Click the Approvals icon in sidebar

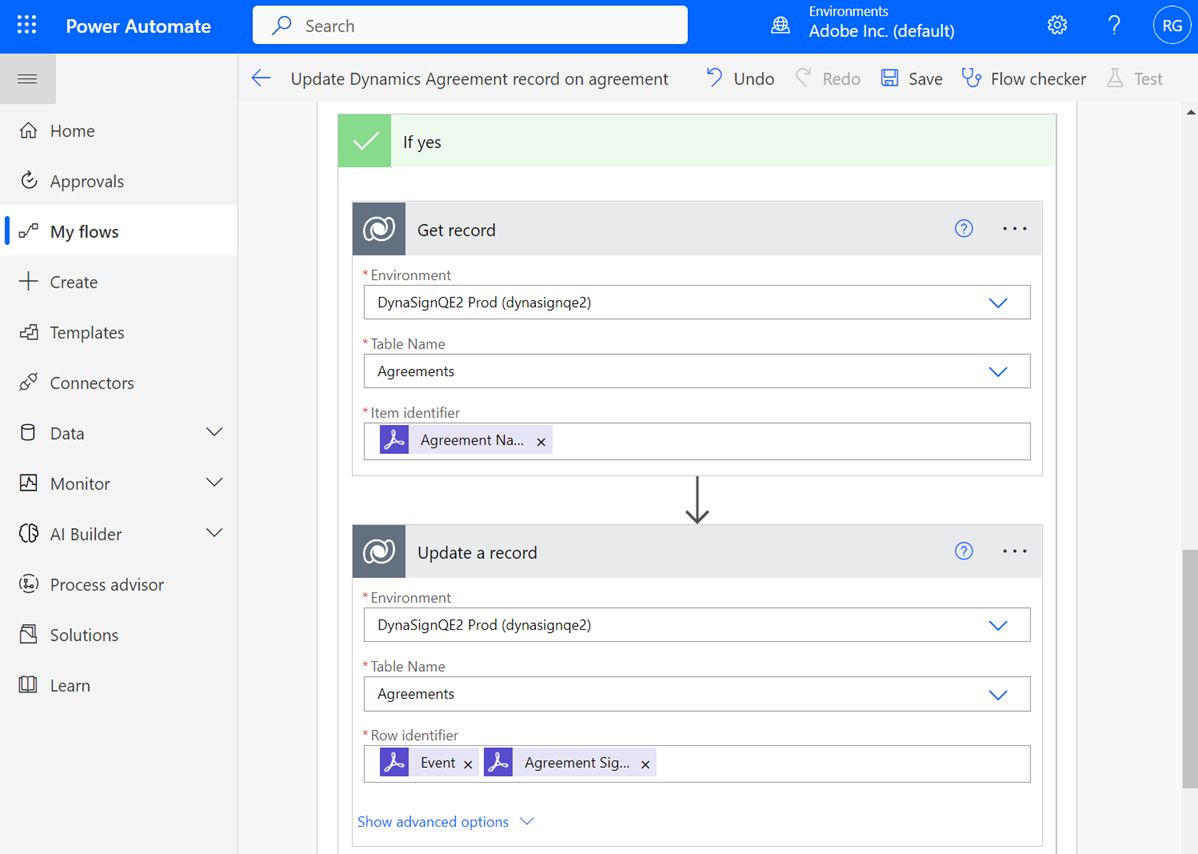pos(28,181)
